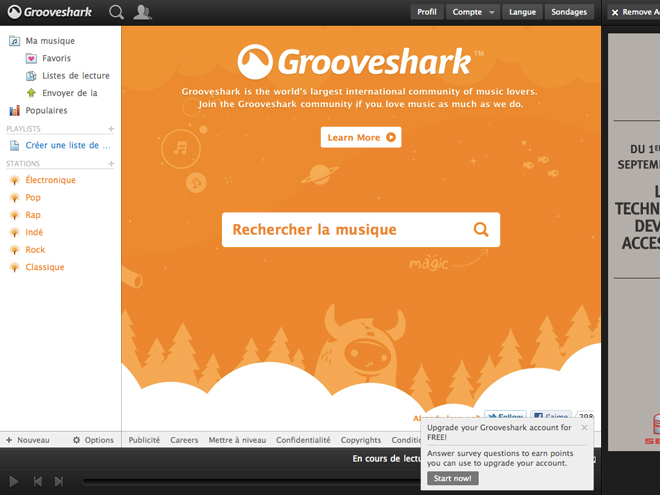
Task: Click the Ma musique music note icon
Action: click(14, 41)
